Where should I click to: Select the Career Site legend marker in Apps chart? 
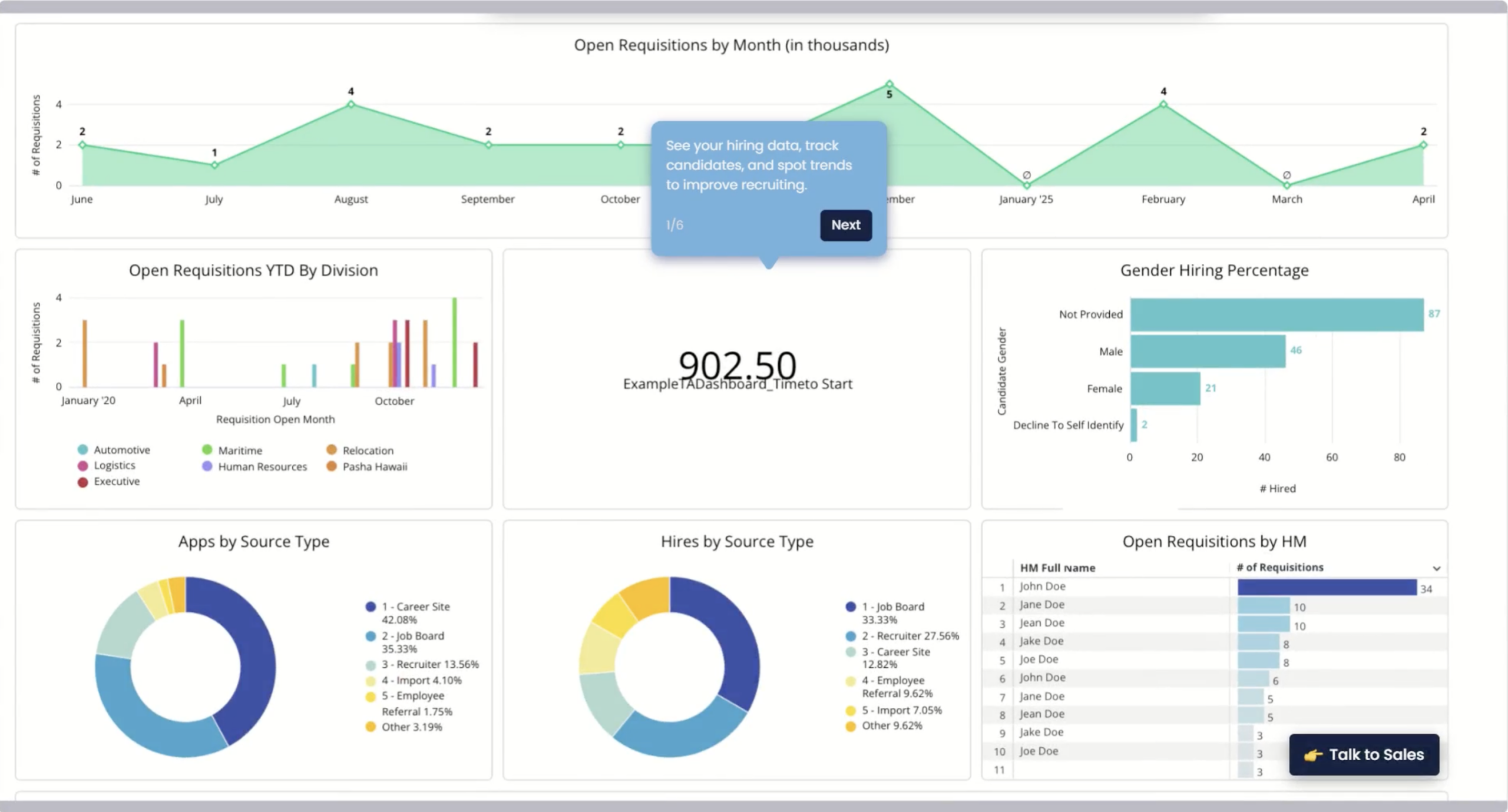tap(371, 606)
